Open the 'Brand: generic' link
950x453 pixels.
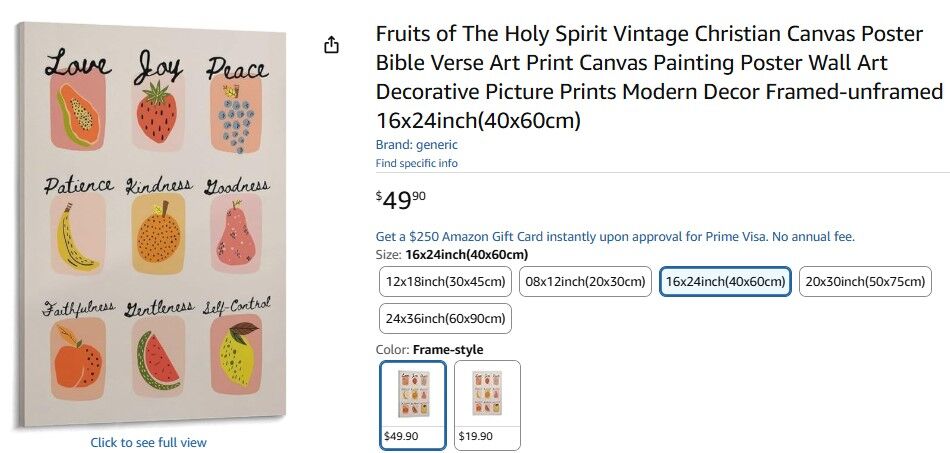(416, 145)
